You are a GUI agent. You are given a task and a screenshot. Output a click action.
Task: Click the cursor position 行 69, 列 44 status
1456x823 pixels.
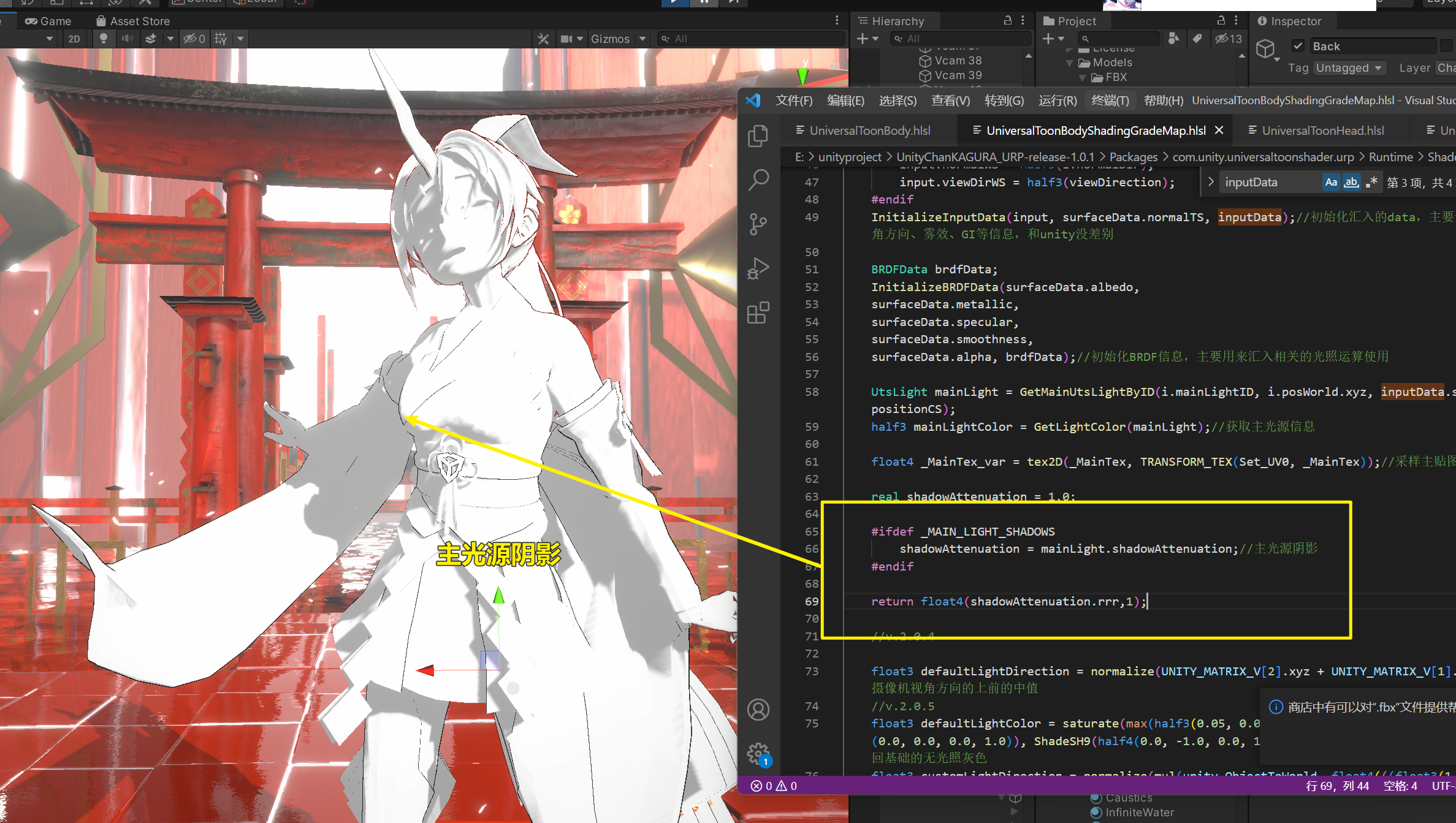pos(1337,786)
